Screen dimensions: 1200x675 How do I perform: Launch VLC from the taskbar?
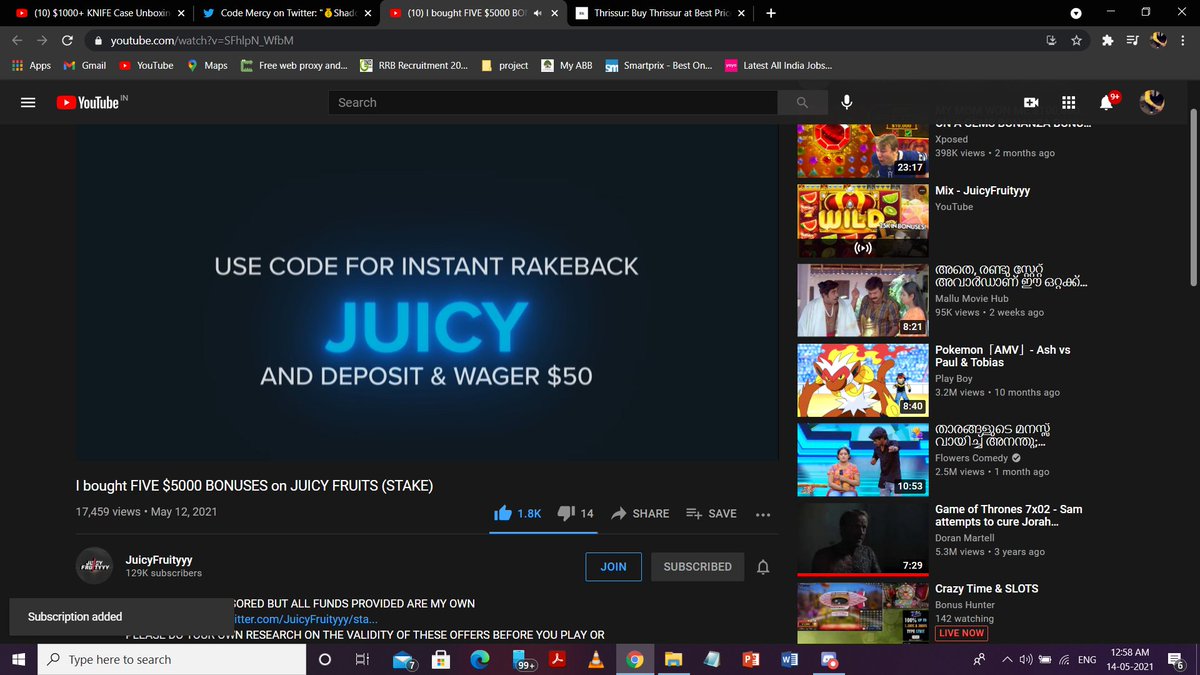click(595, 660)
